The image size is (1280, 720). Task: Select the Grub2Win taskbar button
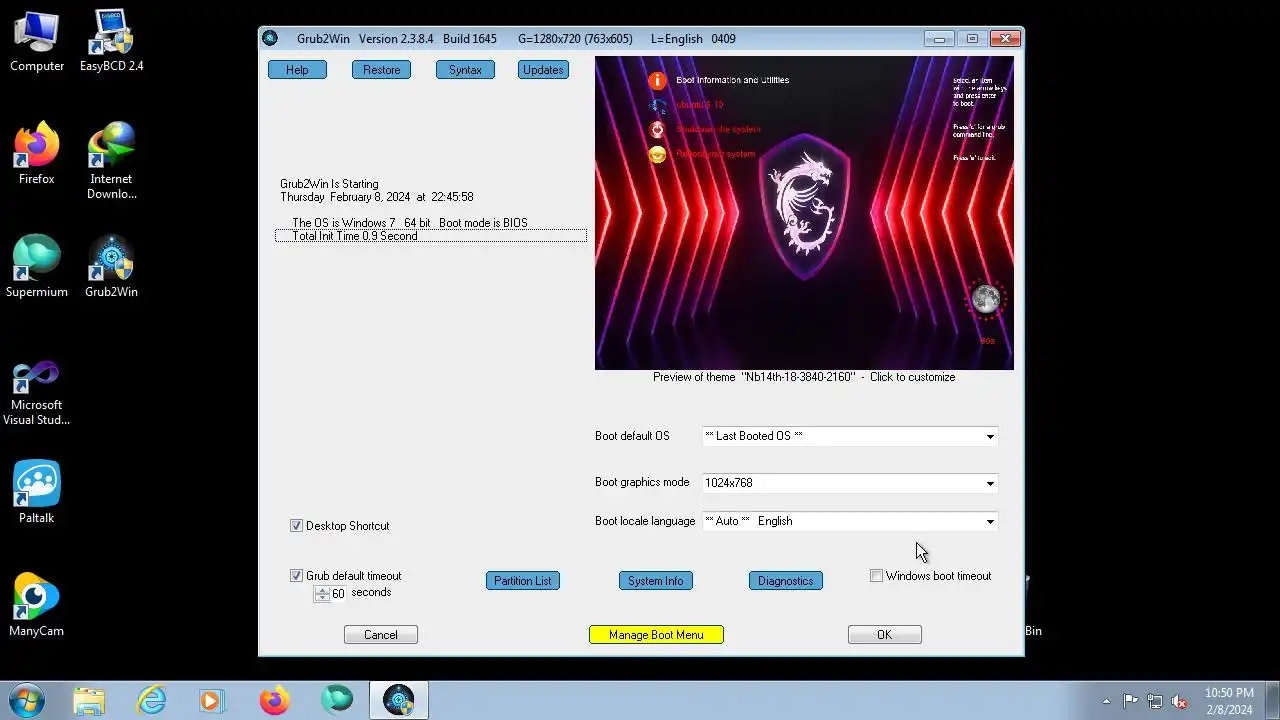[x=399, y=701]
